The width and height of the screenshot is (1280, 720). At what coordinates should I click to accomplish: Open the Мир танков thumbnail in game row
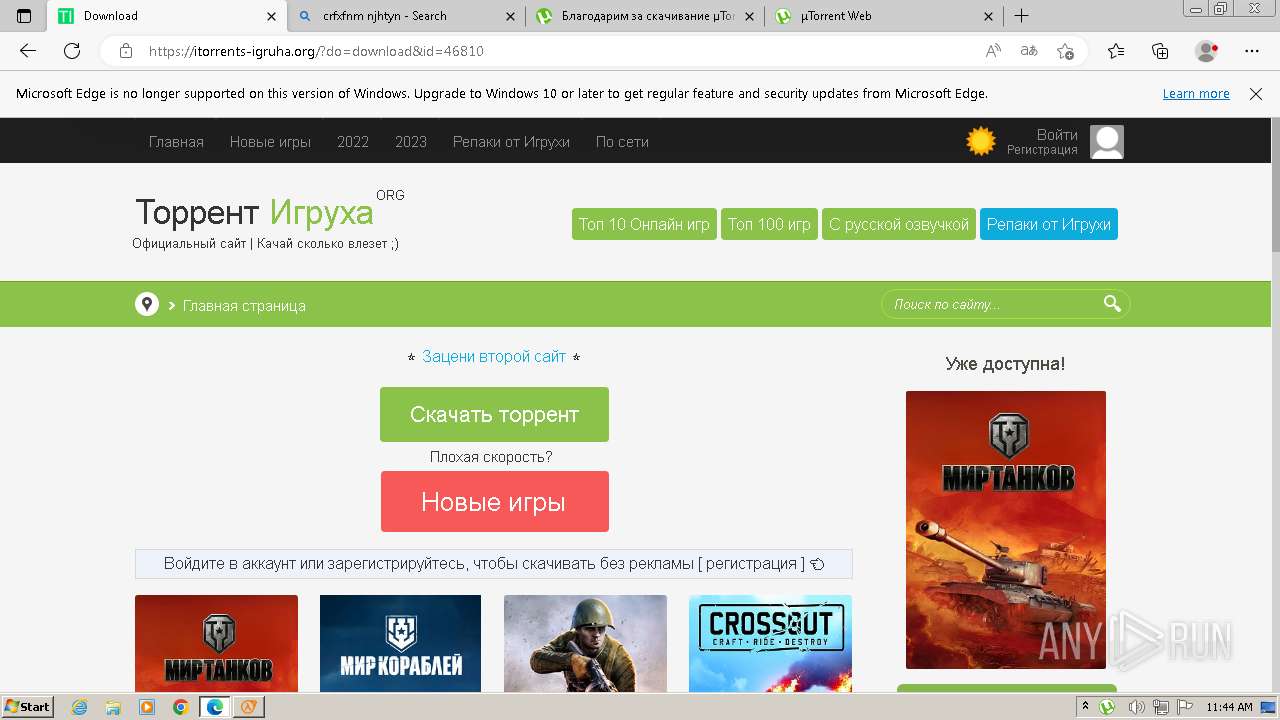(x=216, y=643)
